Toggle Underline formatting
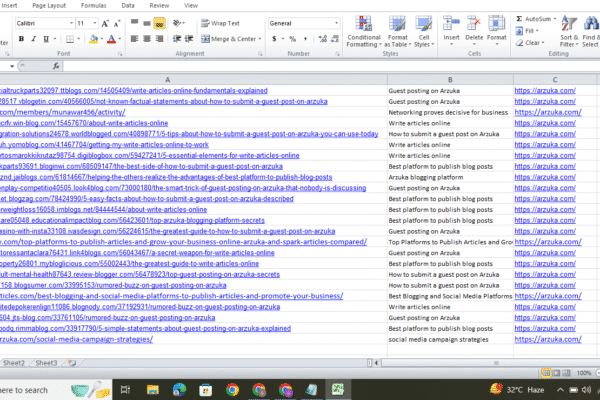 pyautogui.click(x=46, y=39)
